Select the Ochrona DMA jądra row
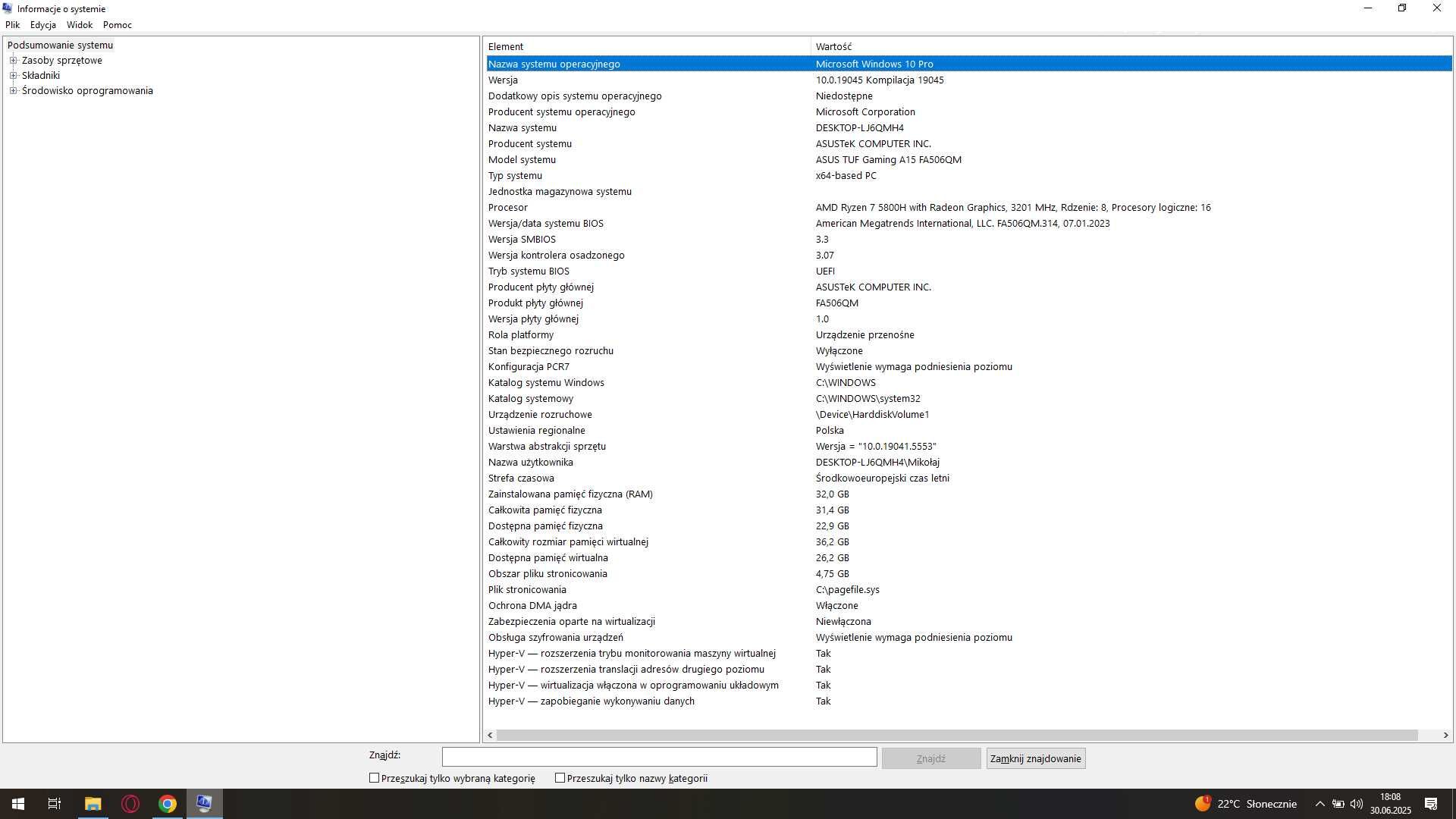The image size is (1456, 819). click(x=968, y=606)
